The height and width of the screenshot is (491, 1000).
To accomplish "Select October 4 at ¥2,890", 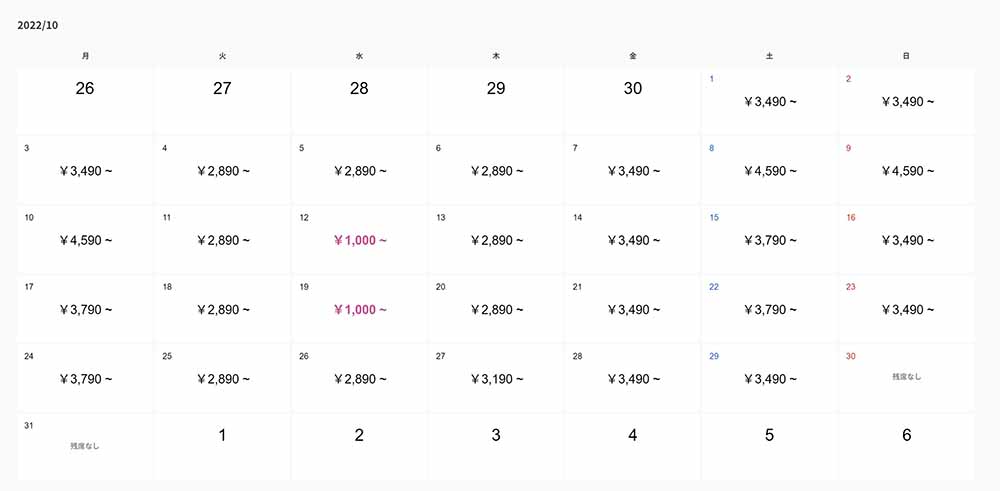I will click(x=222, y=171).
